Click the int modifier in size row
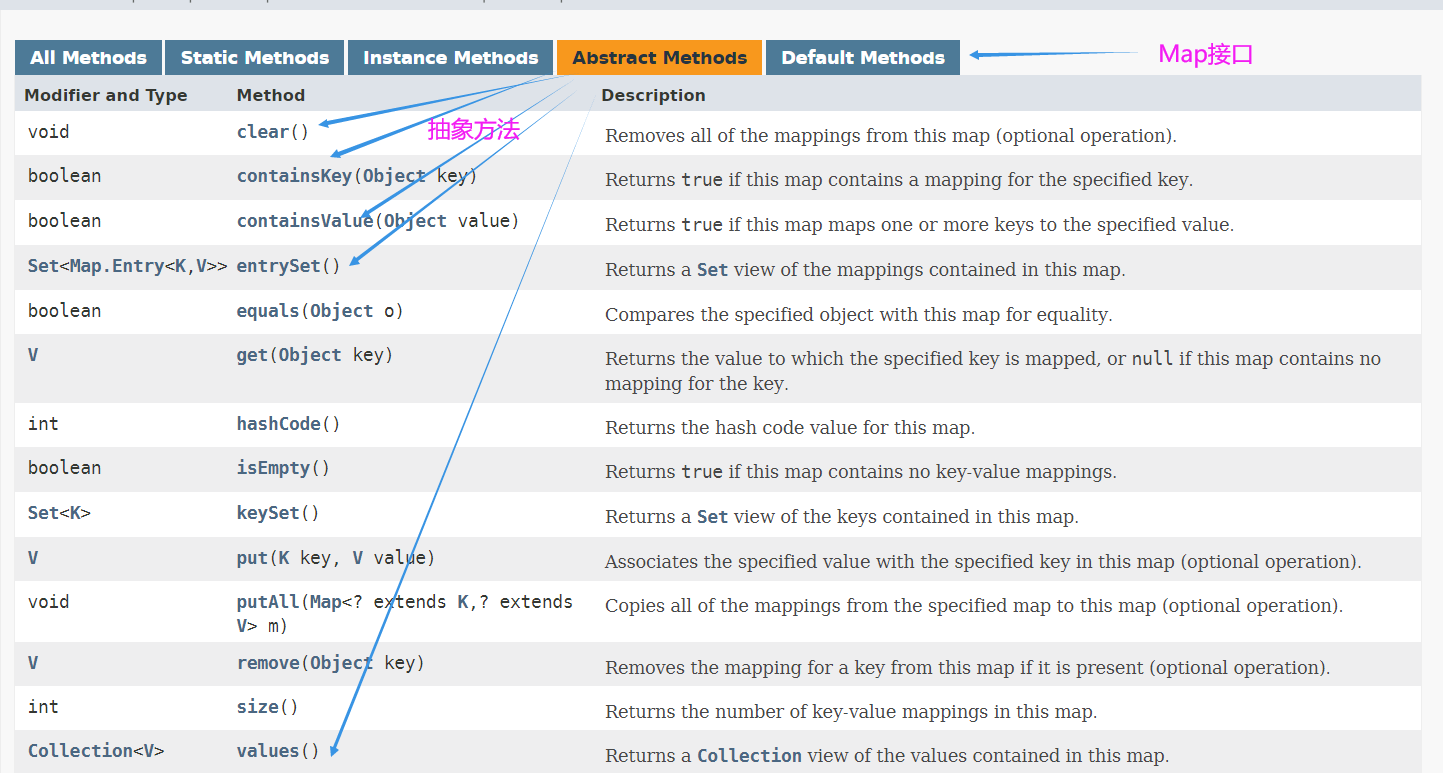The image size is (1443, 773). 43,707
